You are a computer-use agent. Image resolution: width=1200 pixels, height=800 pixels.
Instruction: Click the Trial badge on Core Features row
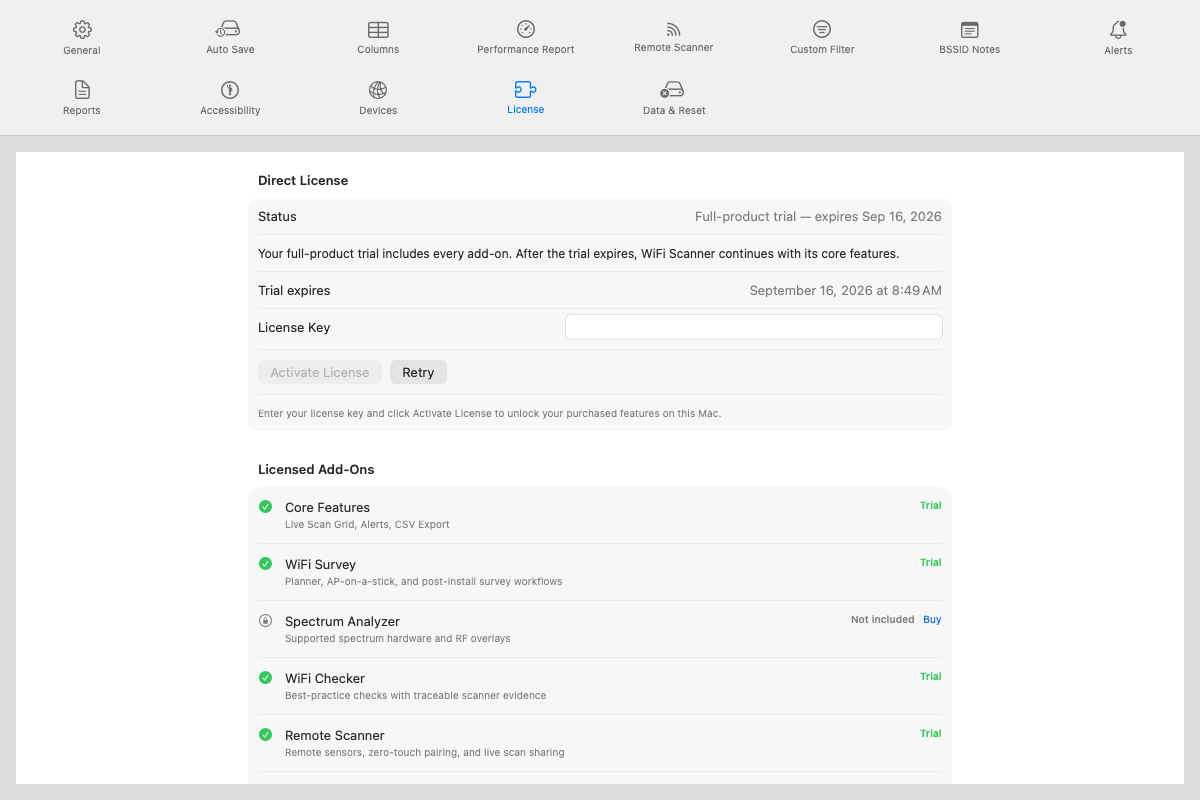(931, 506)
